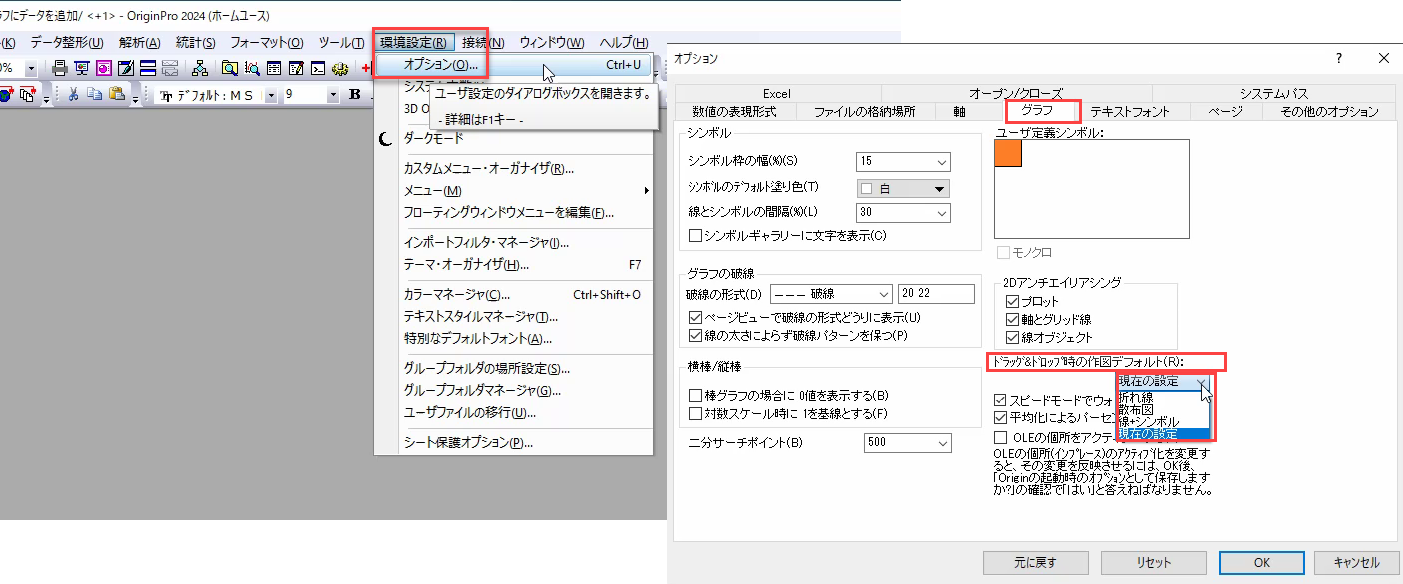
Task: Toggle the OLE in-place activation checkbox
Action: pos(1001,436)
